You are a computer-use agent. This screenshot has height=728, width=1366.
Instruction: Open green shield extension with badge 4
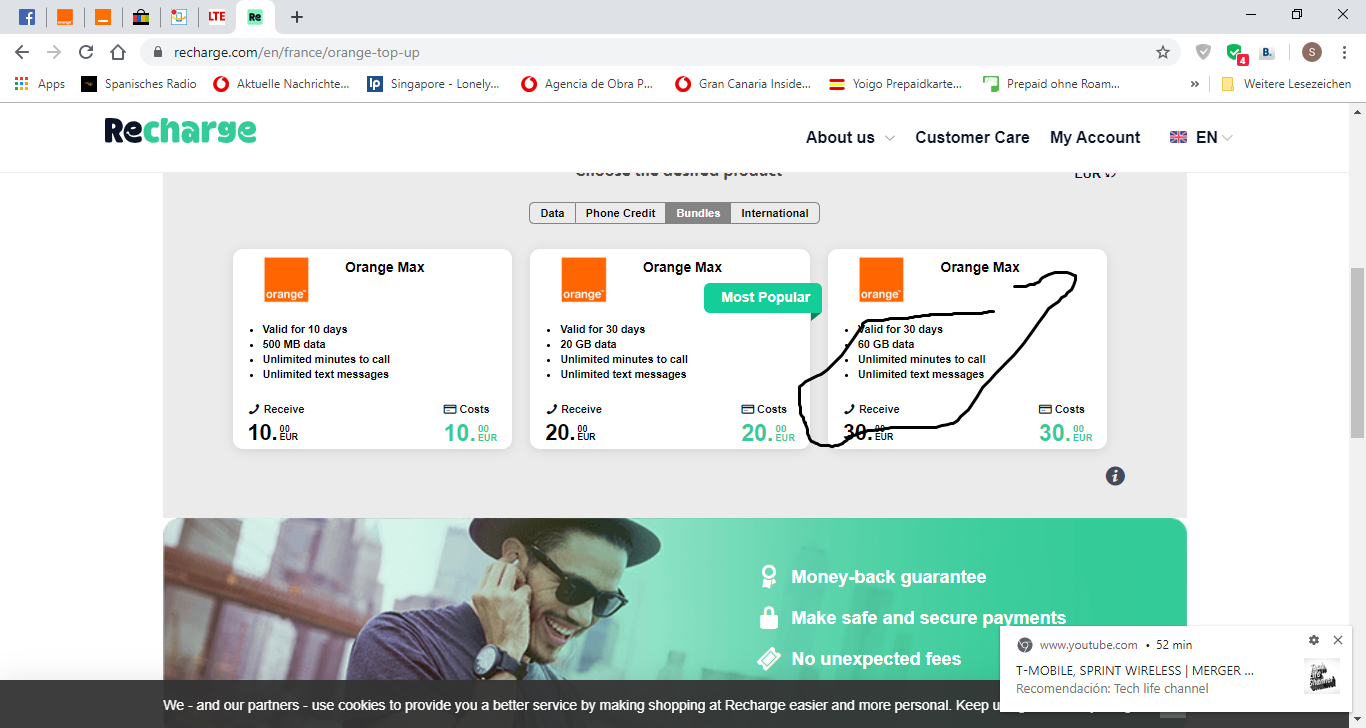1236,53
